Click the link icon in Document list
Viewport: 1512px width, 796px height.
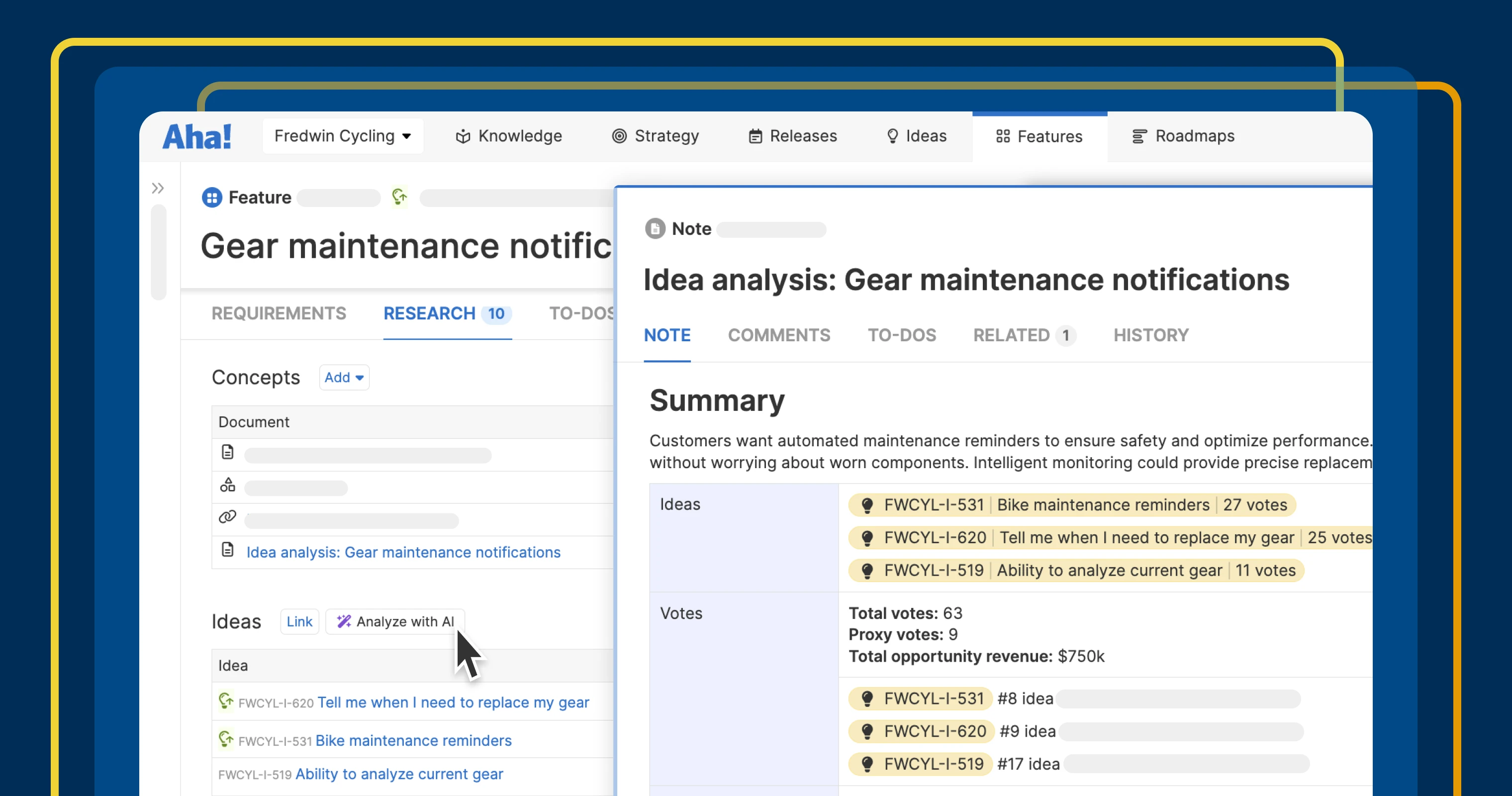coord(227,517)
